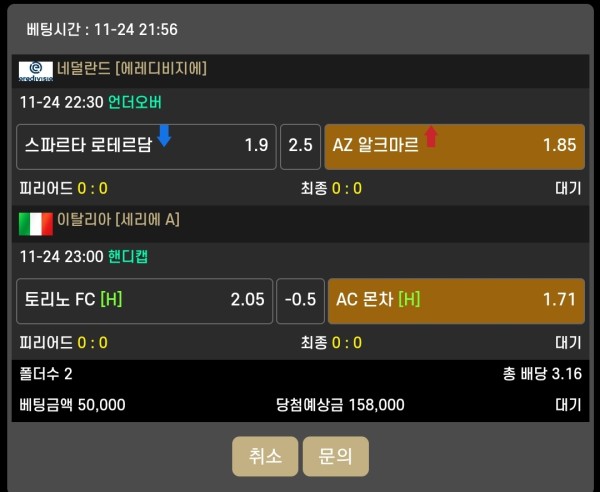Click the Eredivisie league logo icon
600x492 pixels.
point(35,70)
